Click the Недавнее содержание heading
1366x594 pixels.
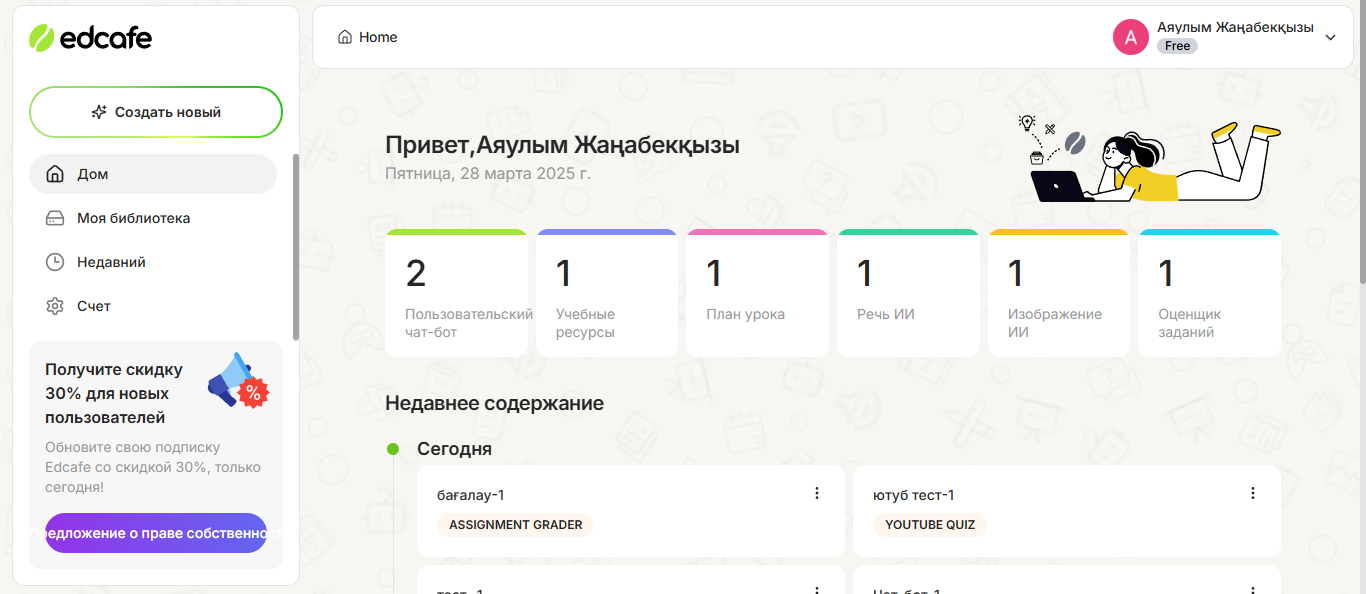pyautogui.click(x=494, y=403)
